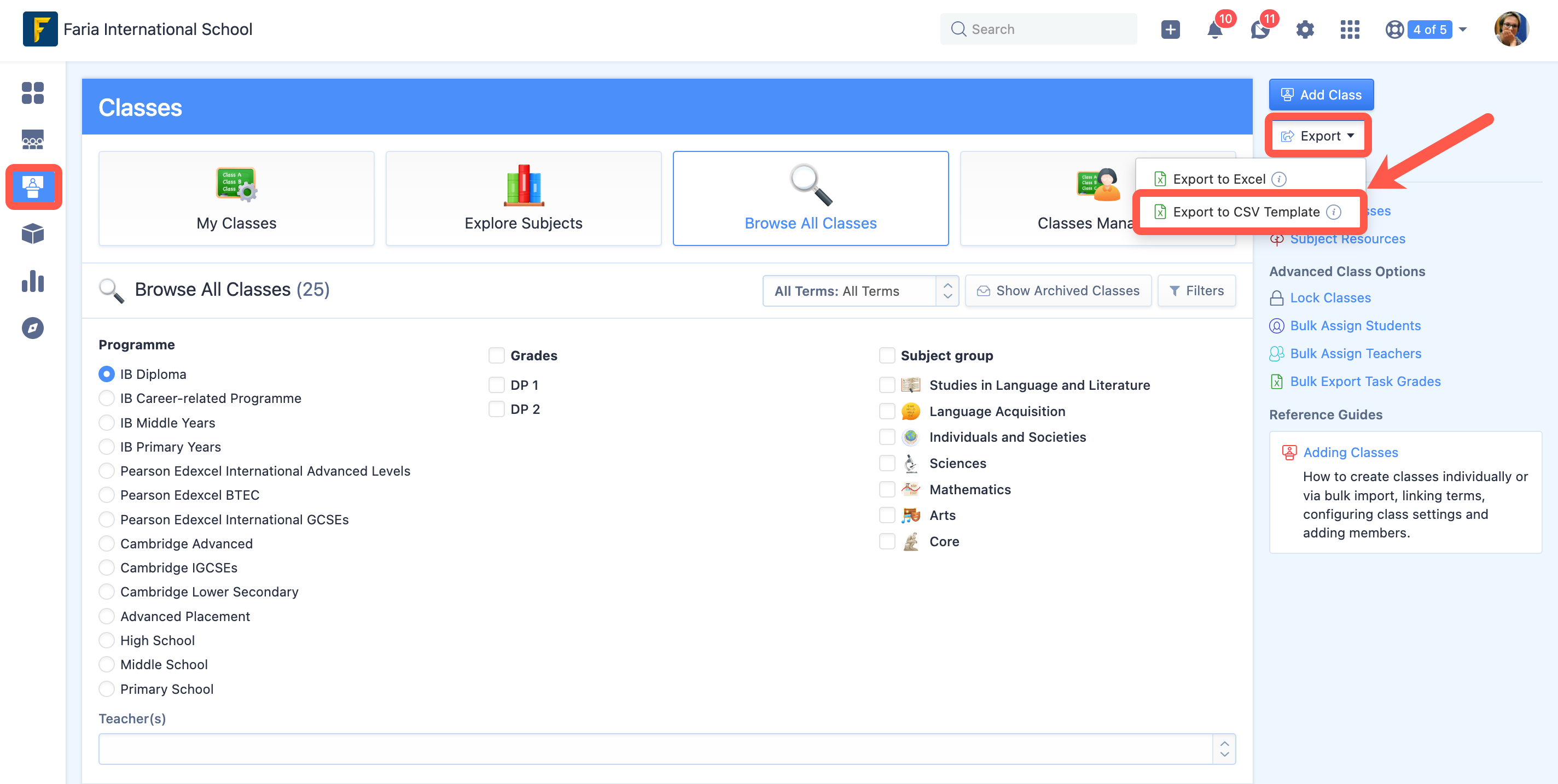Open the Bulk Export Task Grades link
Viewport: 1558px width, 784px height.
[1365, 382]
